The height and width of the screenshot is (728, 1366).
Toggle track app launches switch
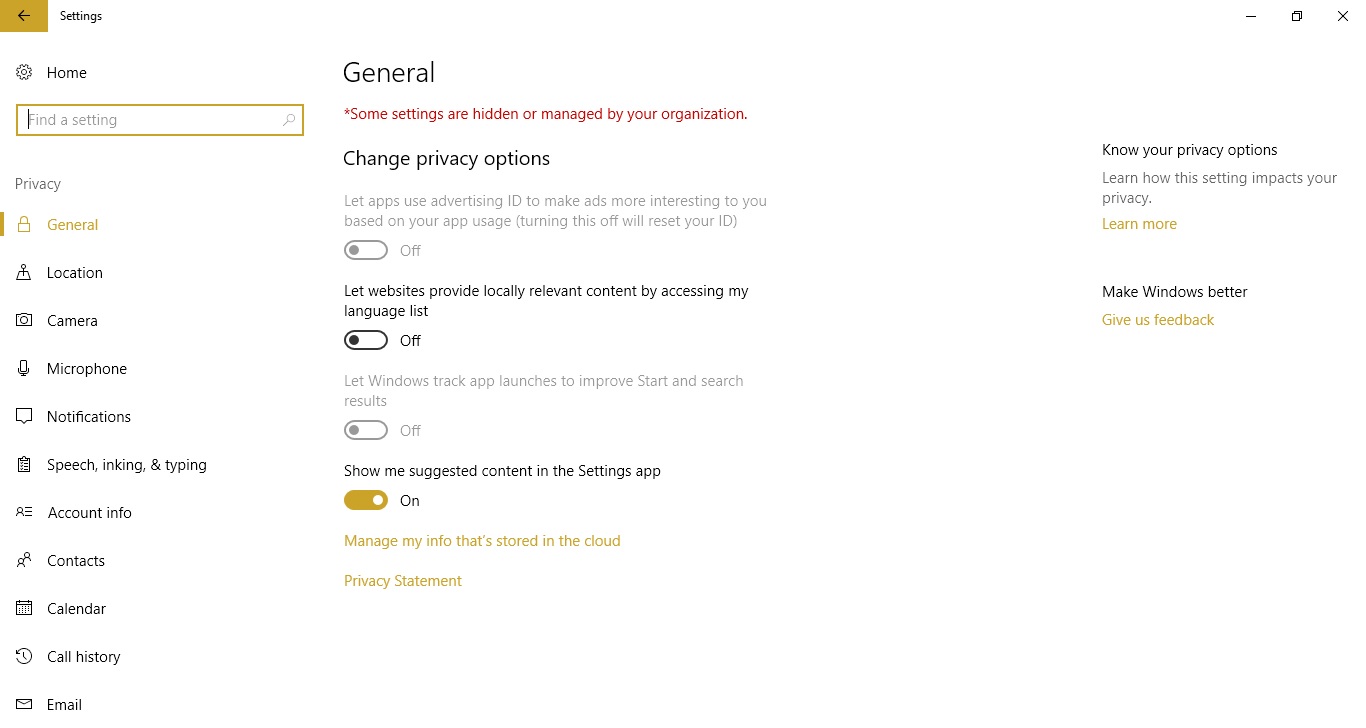coord(366,431)
